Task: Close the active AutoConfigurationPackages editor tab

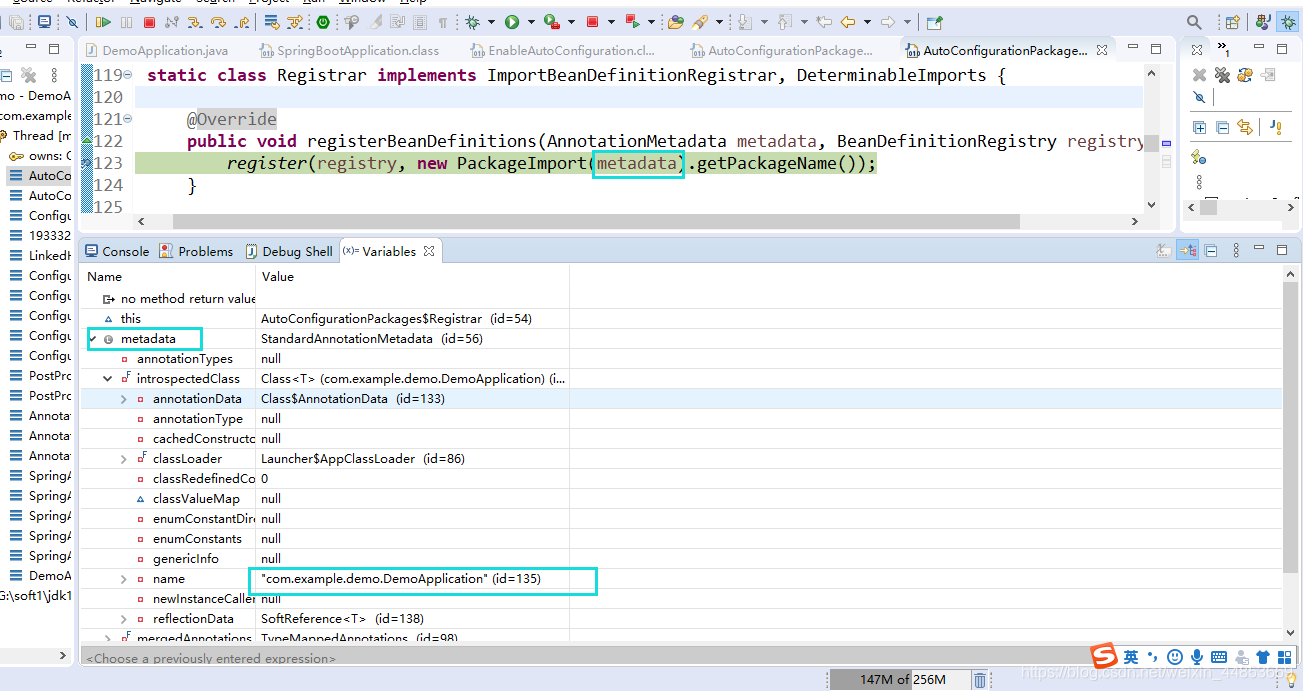Action: point(1102,50)
